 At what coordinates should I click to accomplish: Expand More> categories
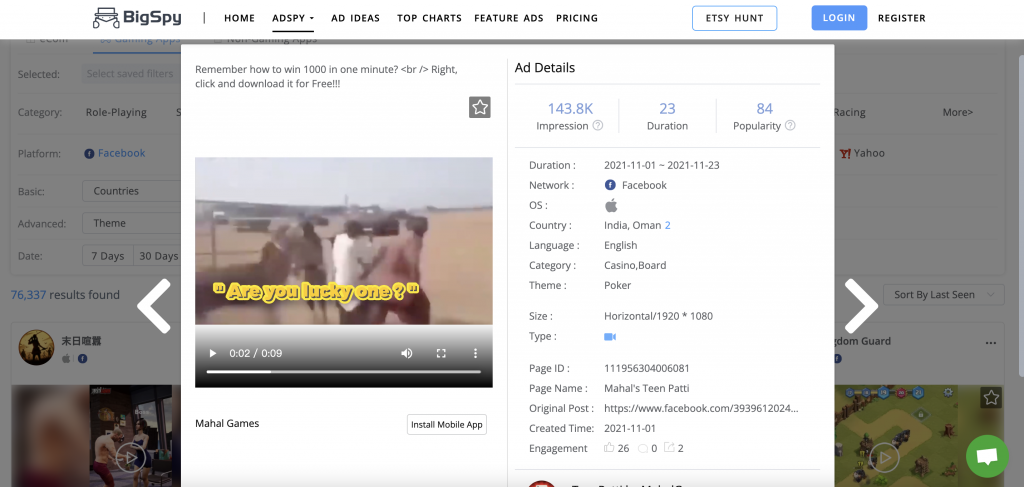[x=957, y=112]
